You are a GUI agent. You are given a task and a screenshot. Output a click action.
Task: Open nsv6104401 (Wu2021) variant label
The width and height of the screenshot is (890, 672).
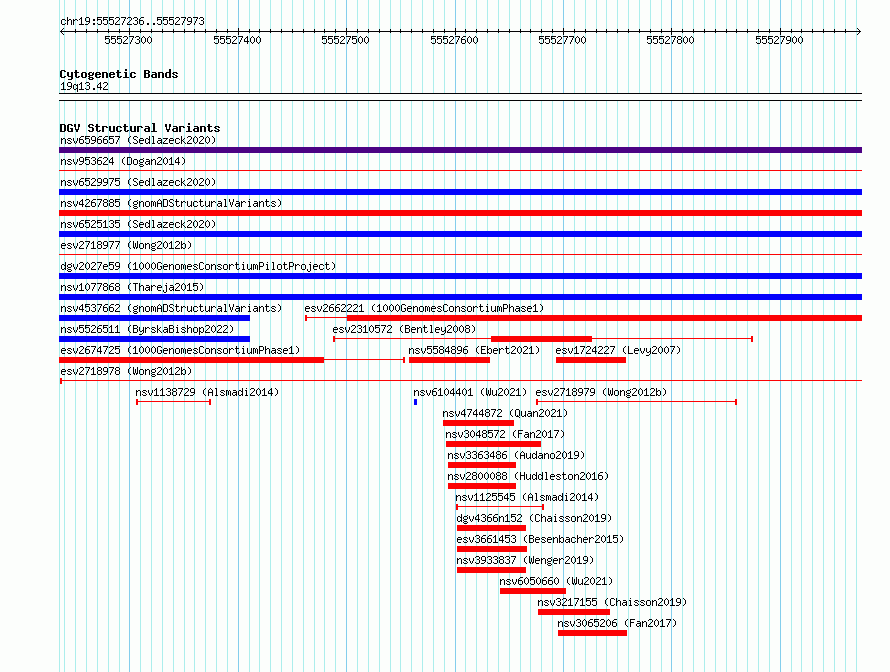point(470,392)
